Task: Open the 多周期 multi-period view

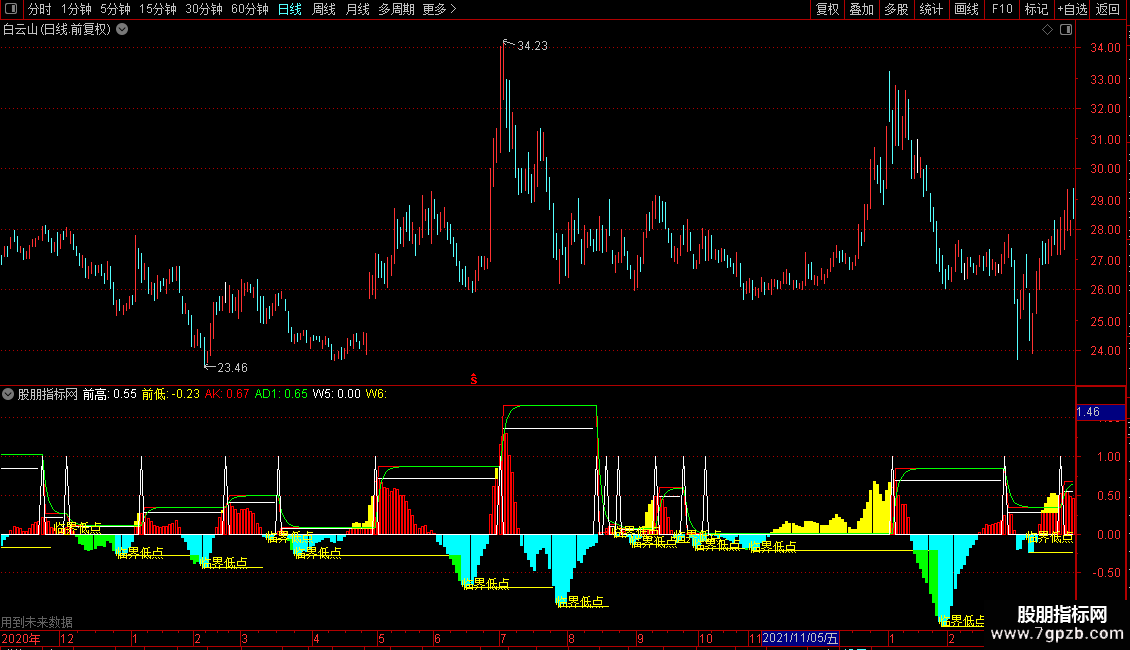Action: click(396, 9)
